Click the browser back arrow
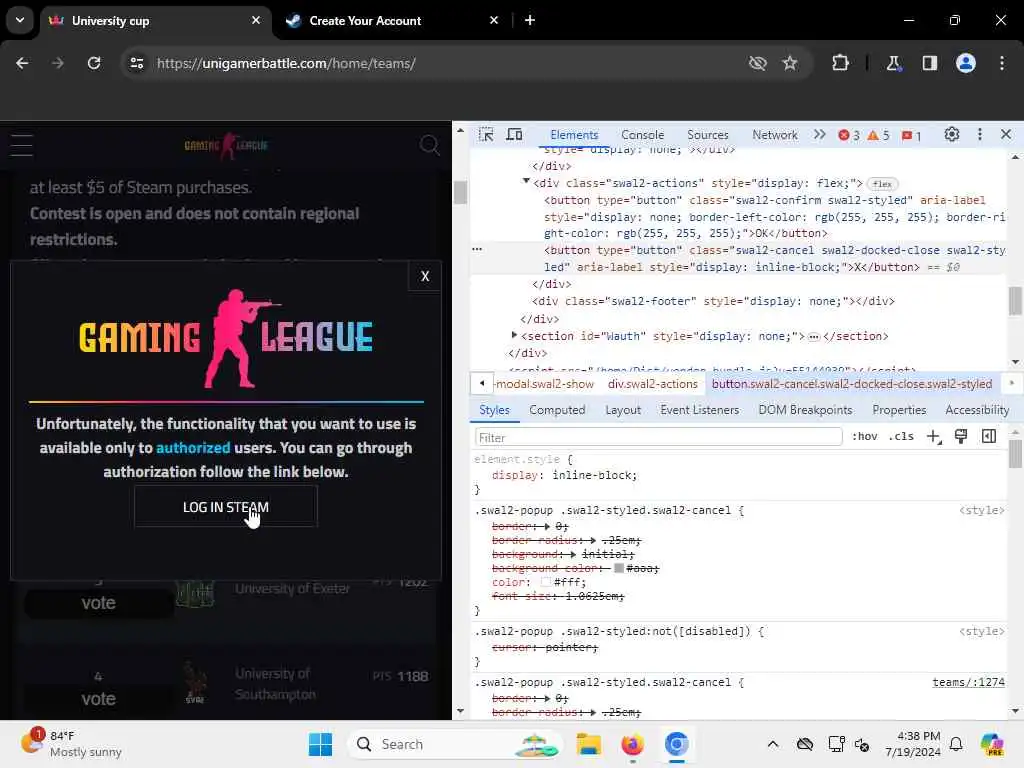This screenshot has height=768, width=1024. (22, 63)
